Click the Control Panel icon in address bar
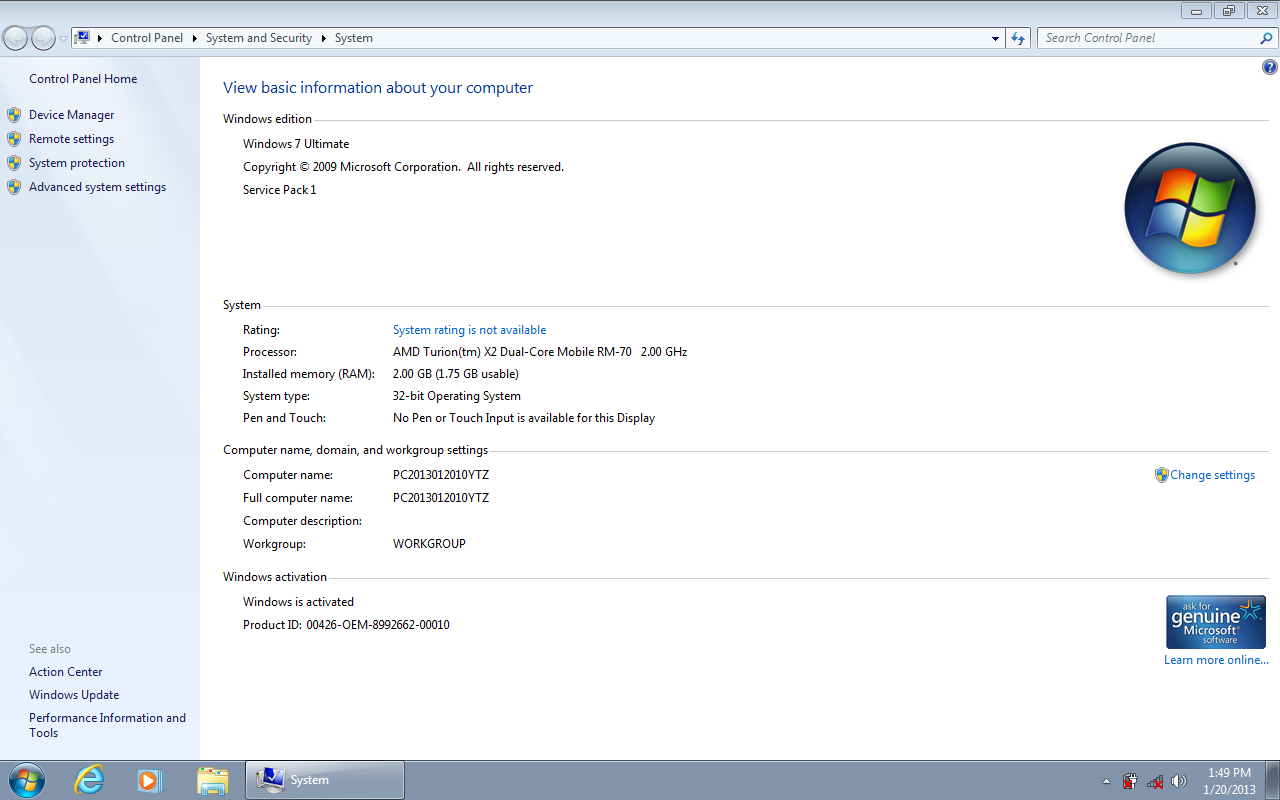The height and width of the screenshot is (800, 1280). (x=83, y=38)
